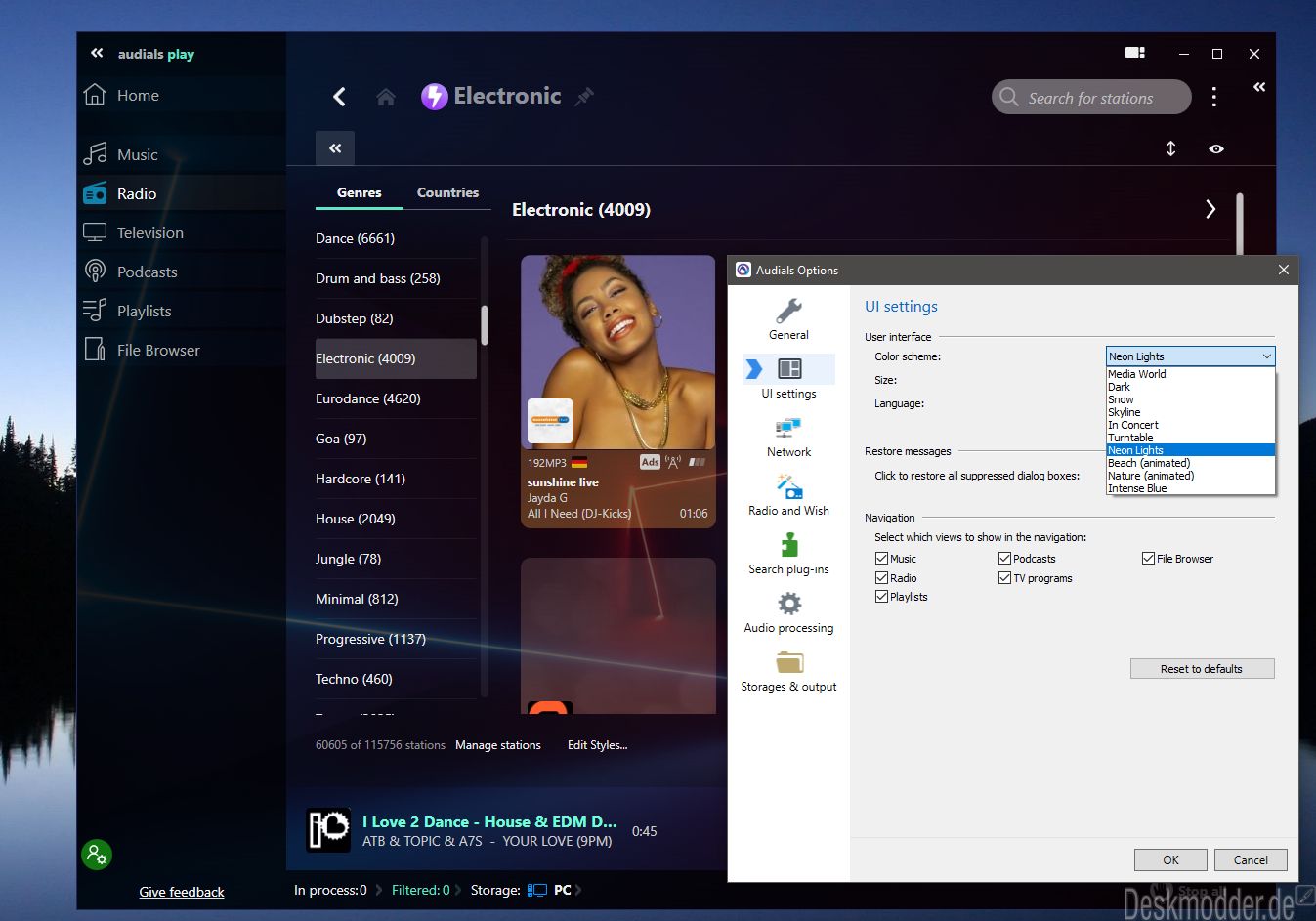Switch to the Countries tab
The image size is (1316, 921).
click(447, 192)
